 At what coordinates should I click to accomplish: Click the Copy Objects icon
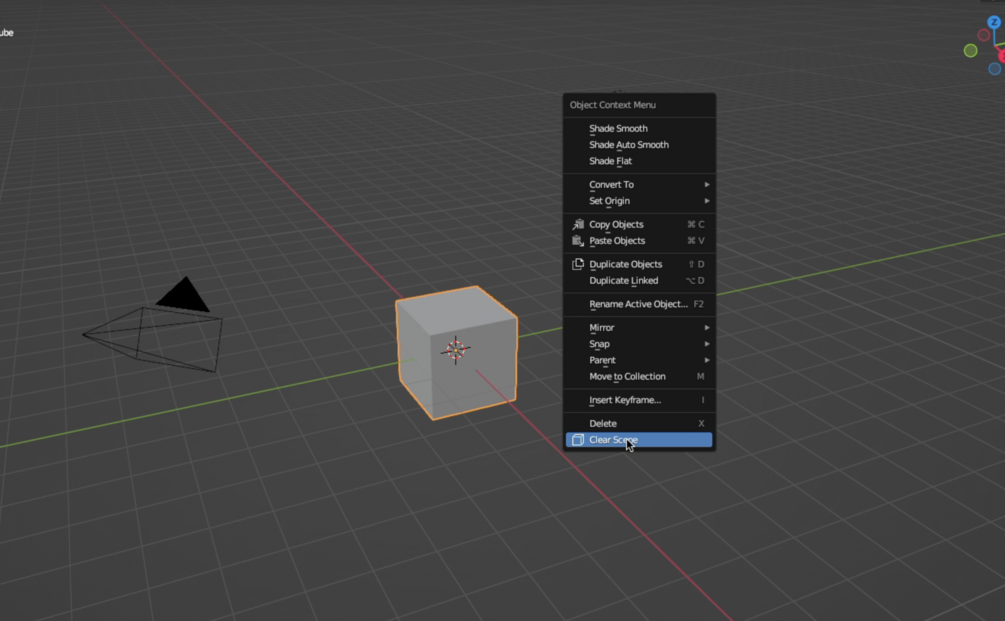coord(577,224)
